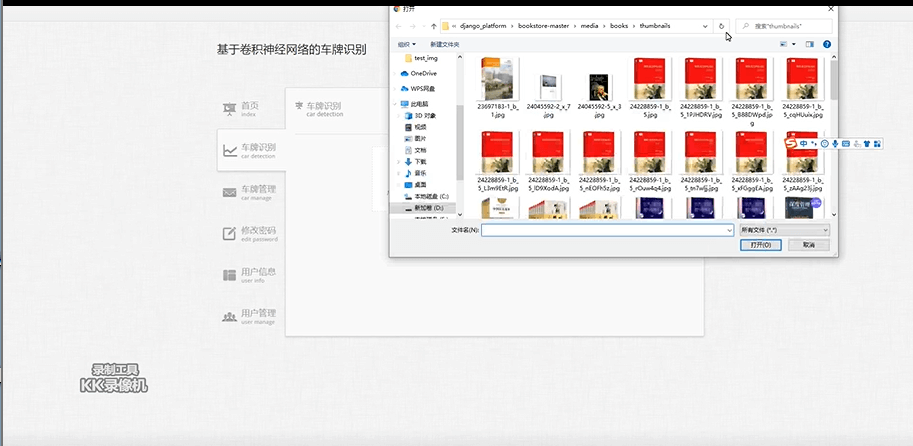Open the view options dropdown arrow

pyautogui.click(x=794, y=44)
